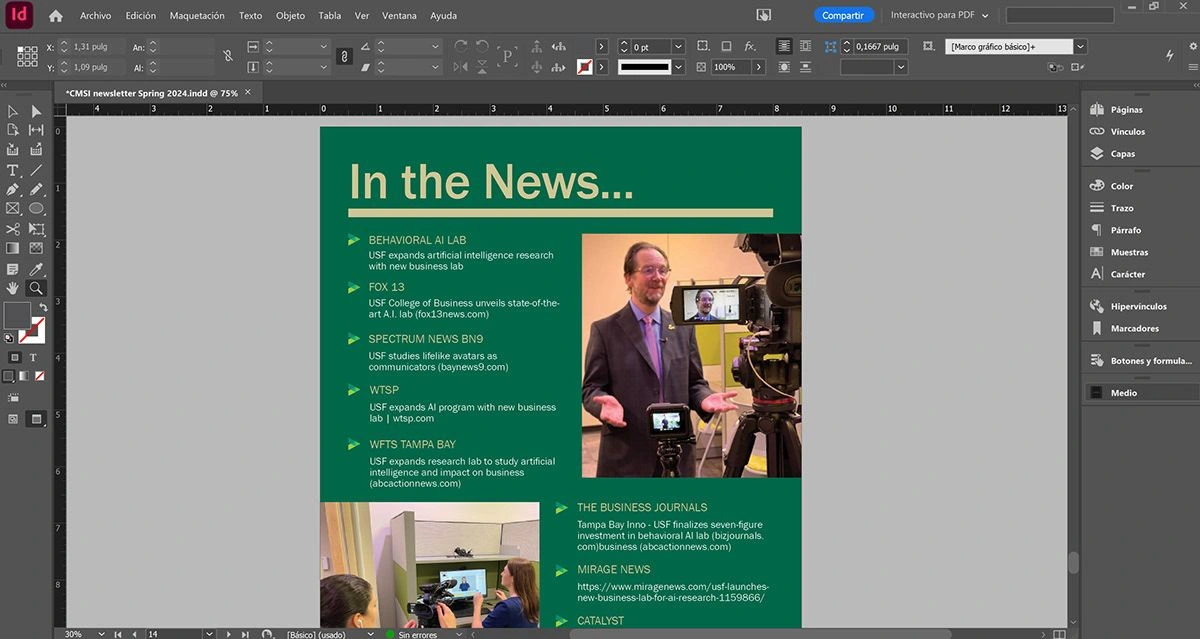Select the Gradient Swatch tool

point(13,248)
